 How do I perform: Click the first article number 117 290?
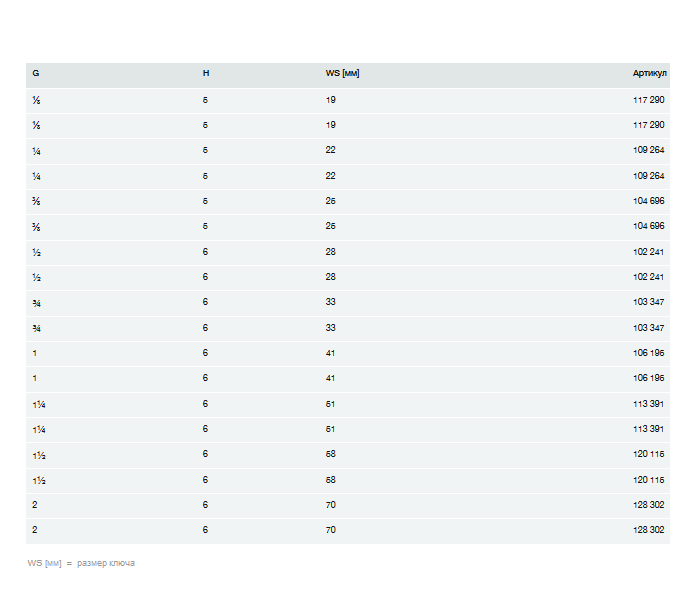(x=648, y=100)
